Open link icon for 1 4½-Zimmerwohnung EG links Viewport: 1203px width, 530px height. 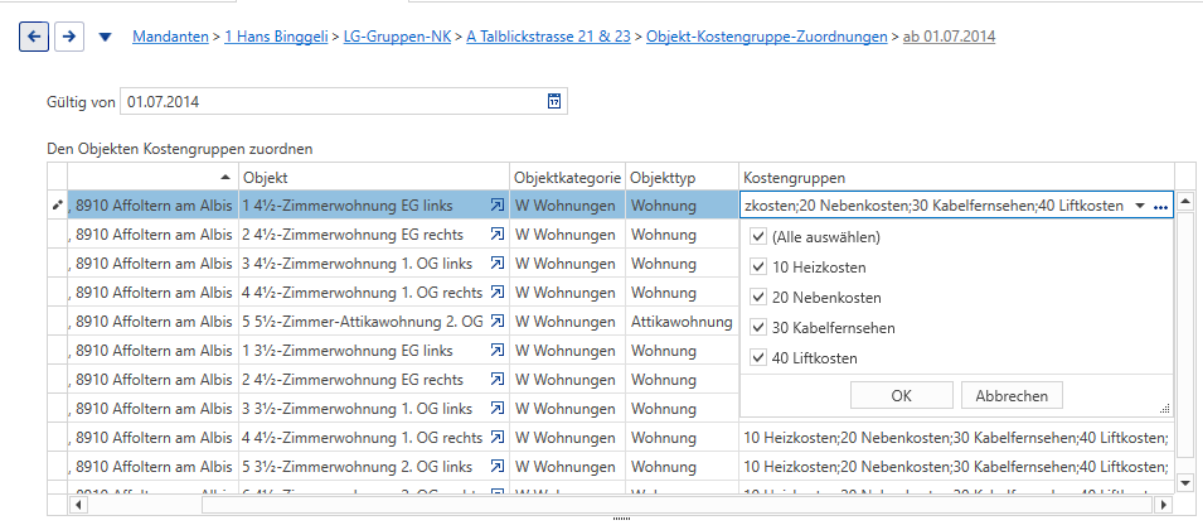497,206
